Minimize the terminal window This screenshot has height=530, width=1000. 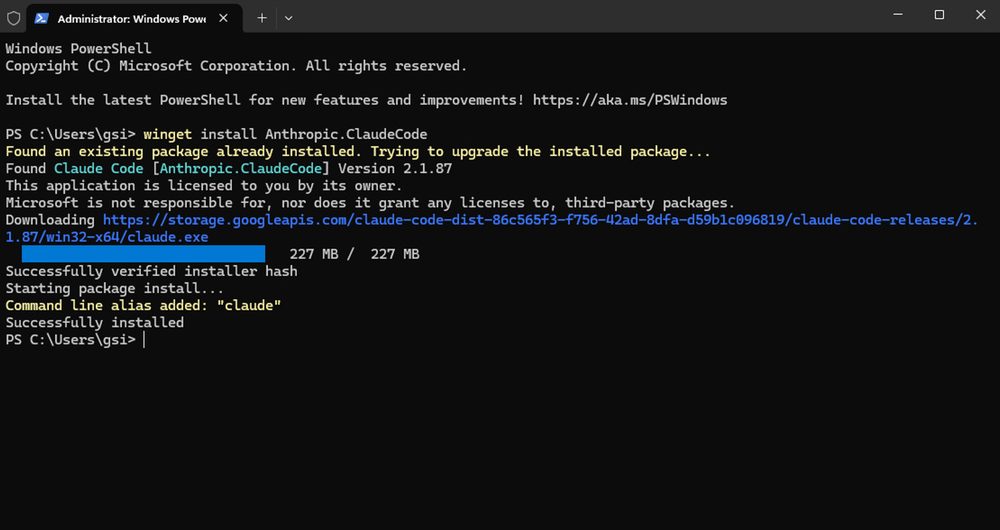[894, 15]
